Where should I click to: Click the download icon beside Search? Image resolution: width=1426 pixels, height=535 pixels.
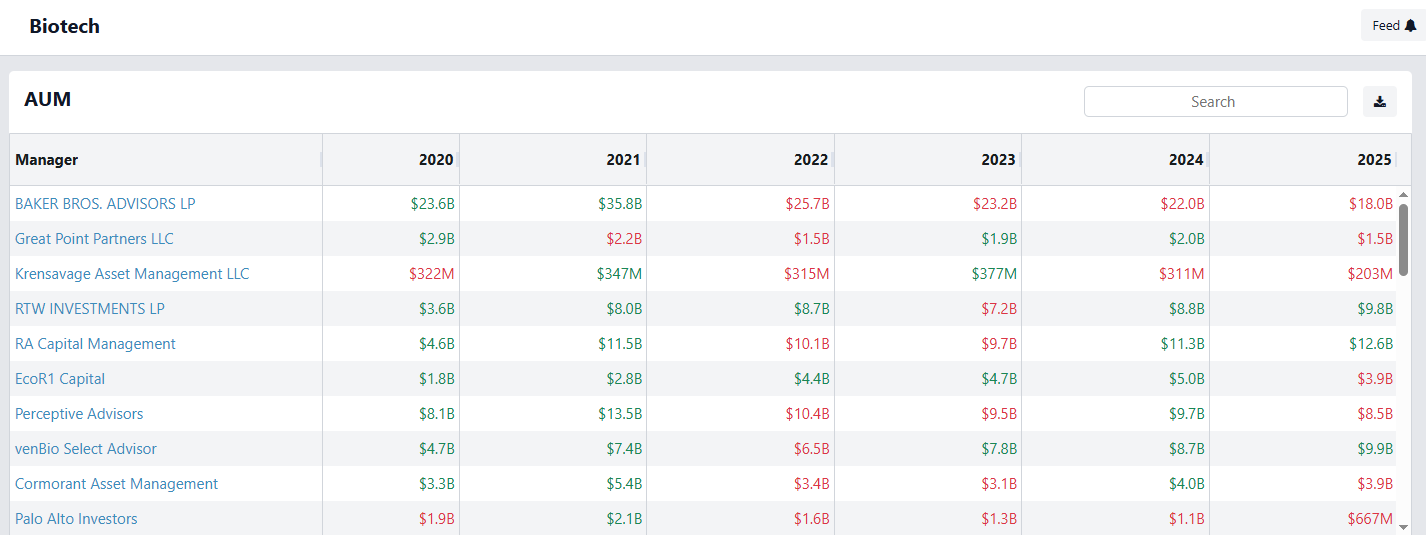tap(1380, 101)
